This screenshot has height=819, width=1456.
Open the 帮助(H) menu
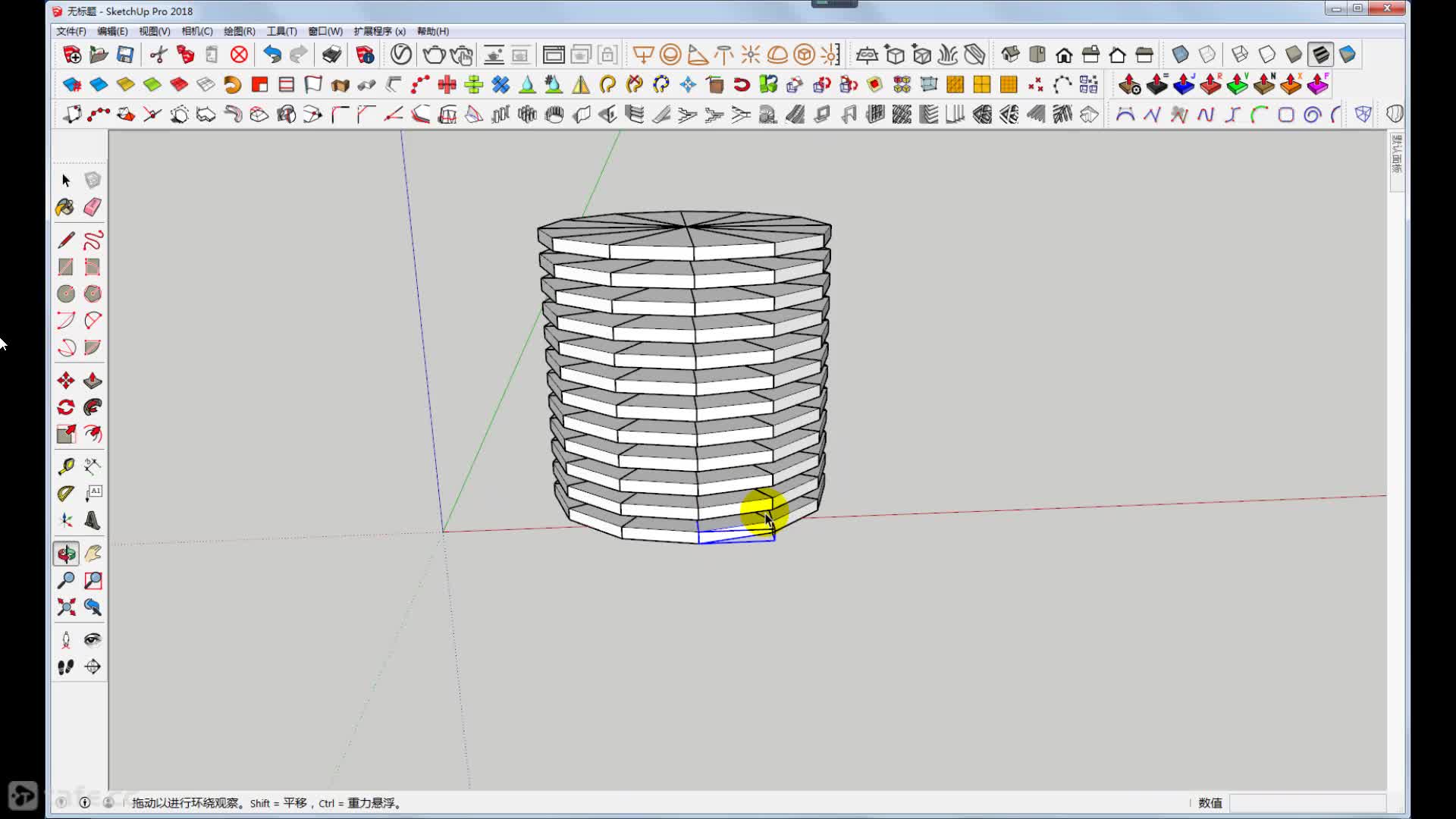433,31
